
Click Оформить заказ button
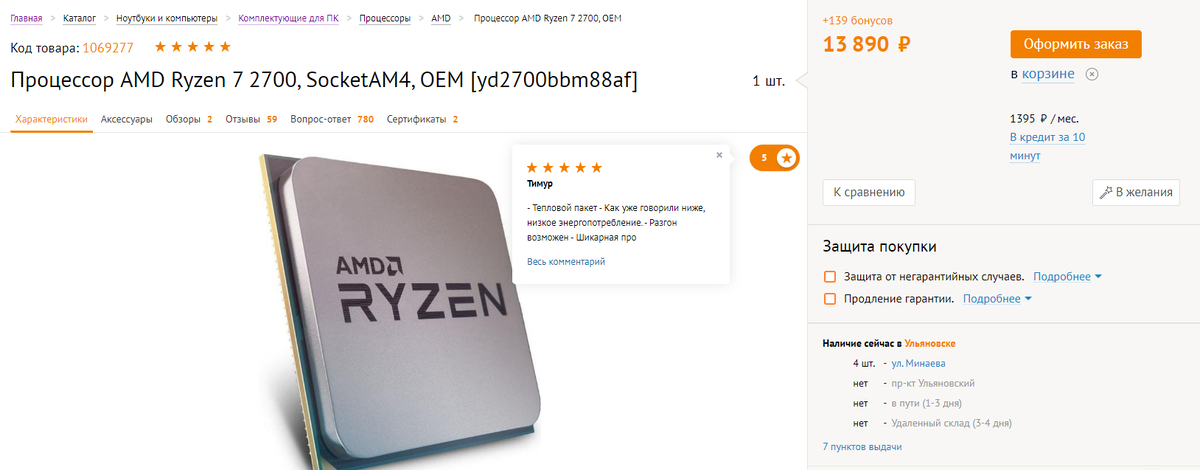(x=1076, y=44)
